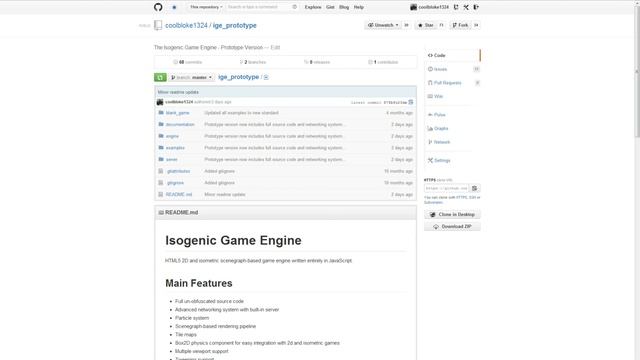View the 1 contributor
This screenshot has width=640, height=360.
tap(383, 62)
